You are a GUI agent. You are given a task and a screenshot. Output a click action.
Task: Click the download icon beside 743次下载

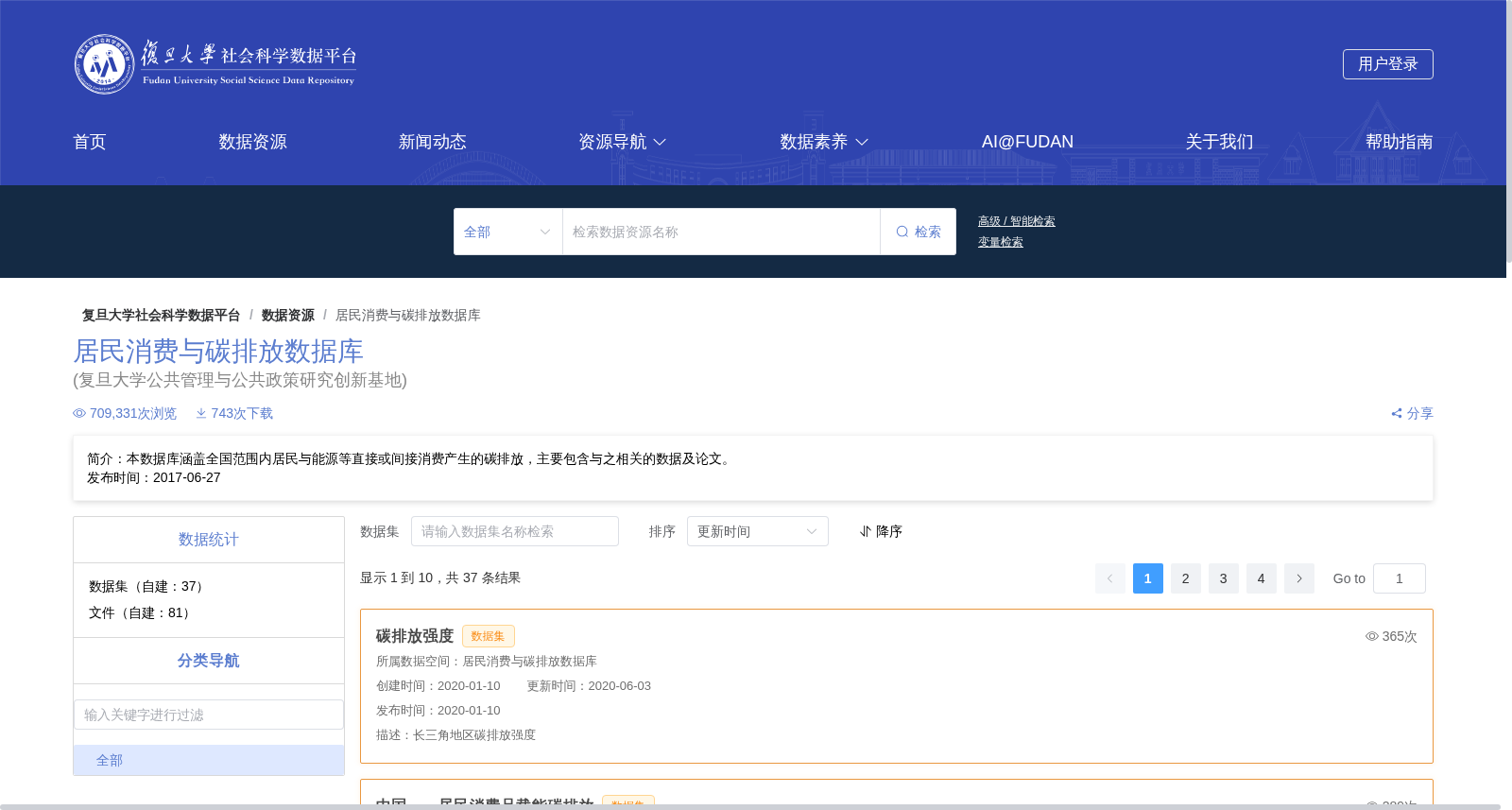click(x=201, y=413)
